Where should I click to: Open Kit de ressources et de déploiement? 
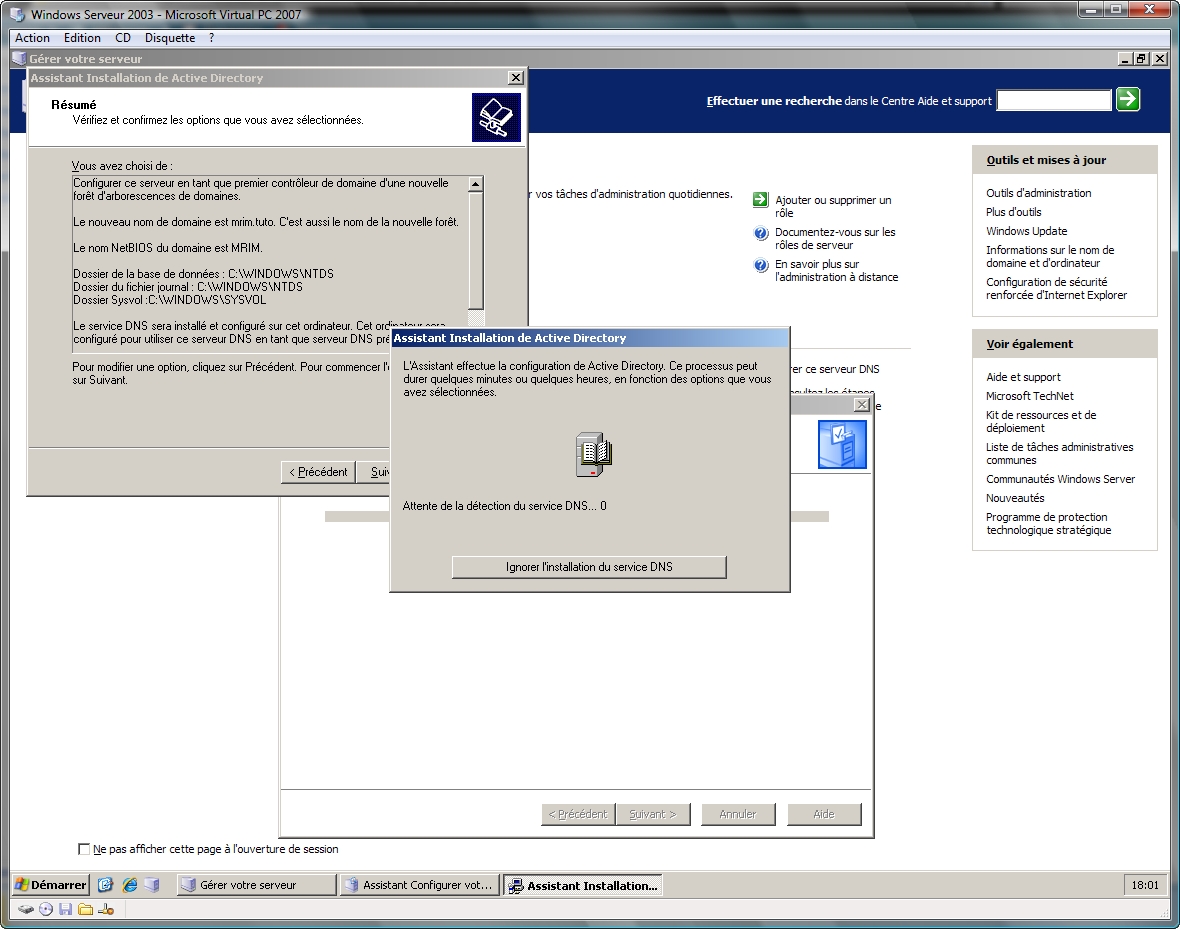(1041, 422)
